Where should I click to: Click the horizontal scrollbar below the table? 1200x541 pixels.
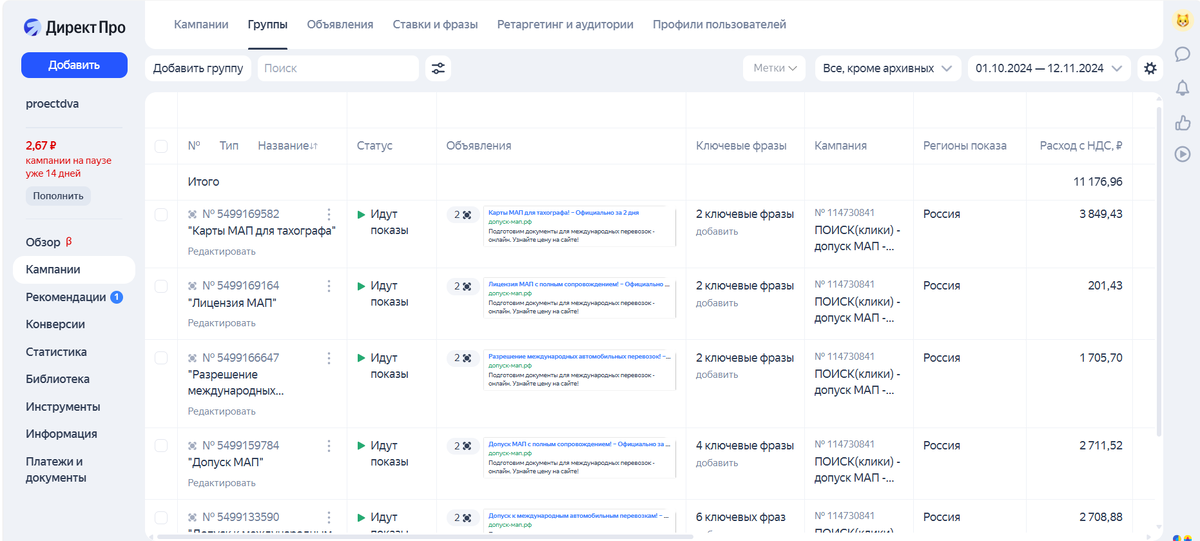pos(424,536)
